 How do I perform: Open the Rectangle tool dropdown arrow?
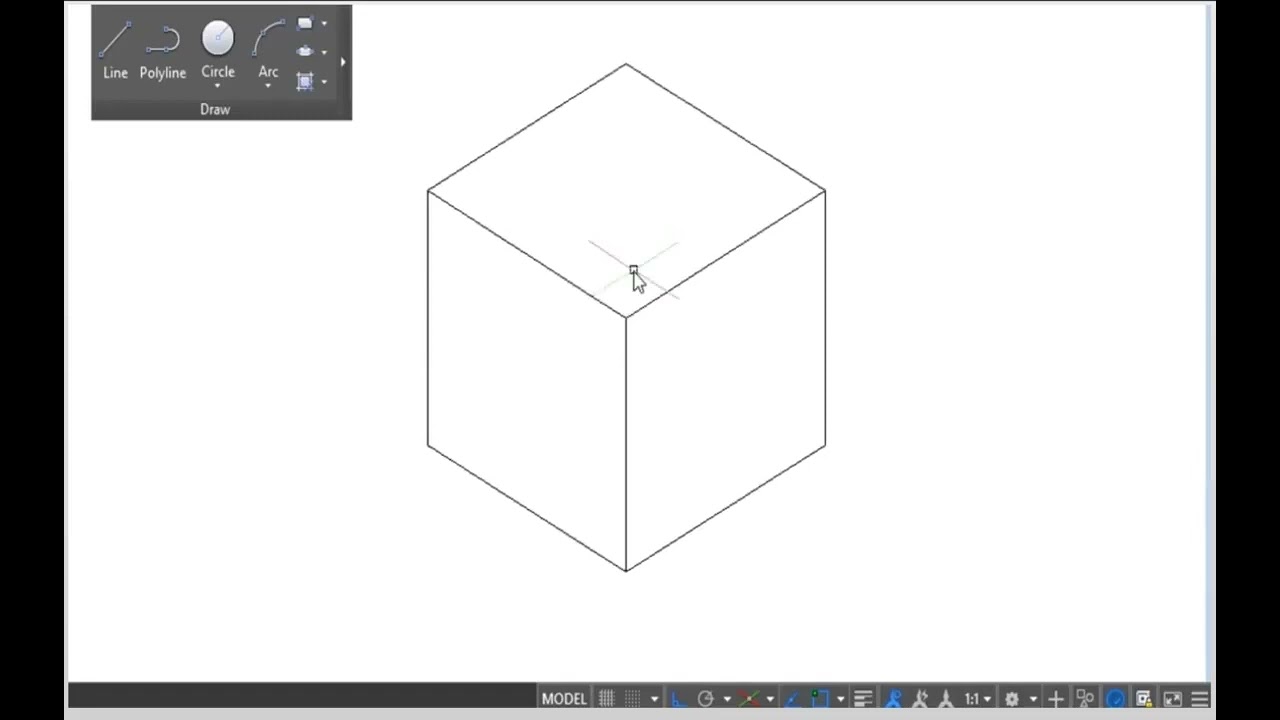coord(324,23)
